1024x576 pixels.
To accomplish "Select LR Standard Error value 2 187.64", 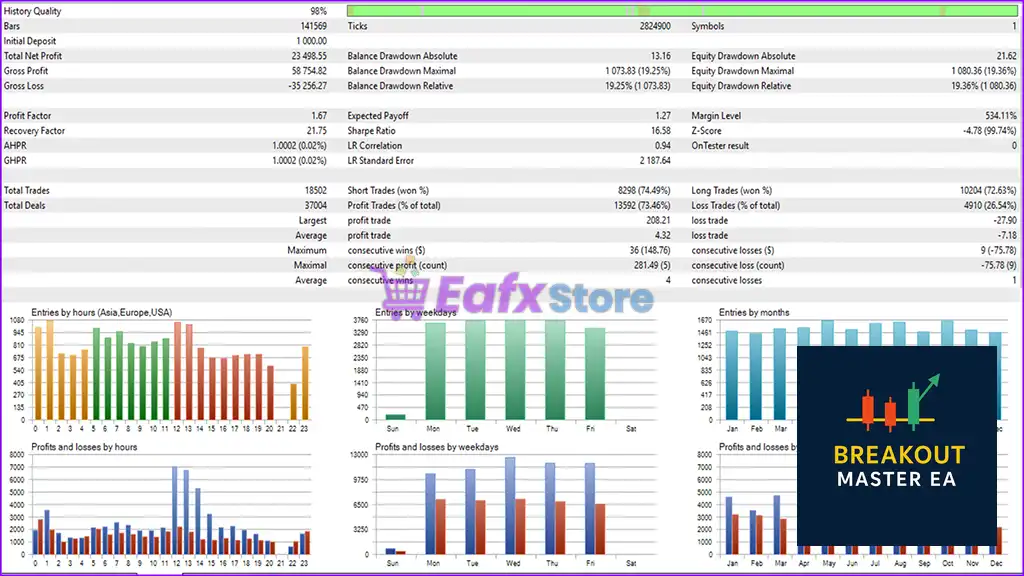I will (x=655, y=161).
